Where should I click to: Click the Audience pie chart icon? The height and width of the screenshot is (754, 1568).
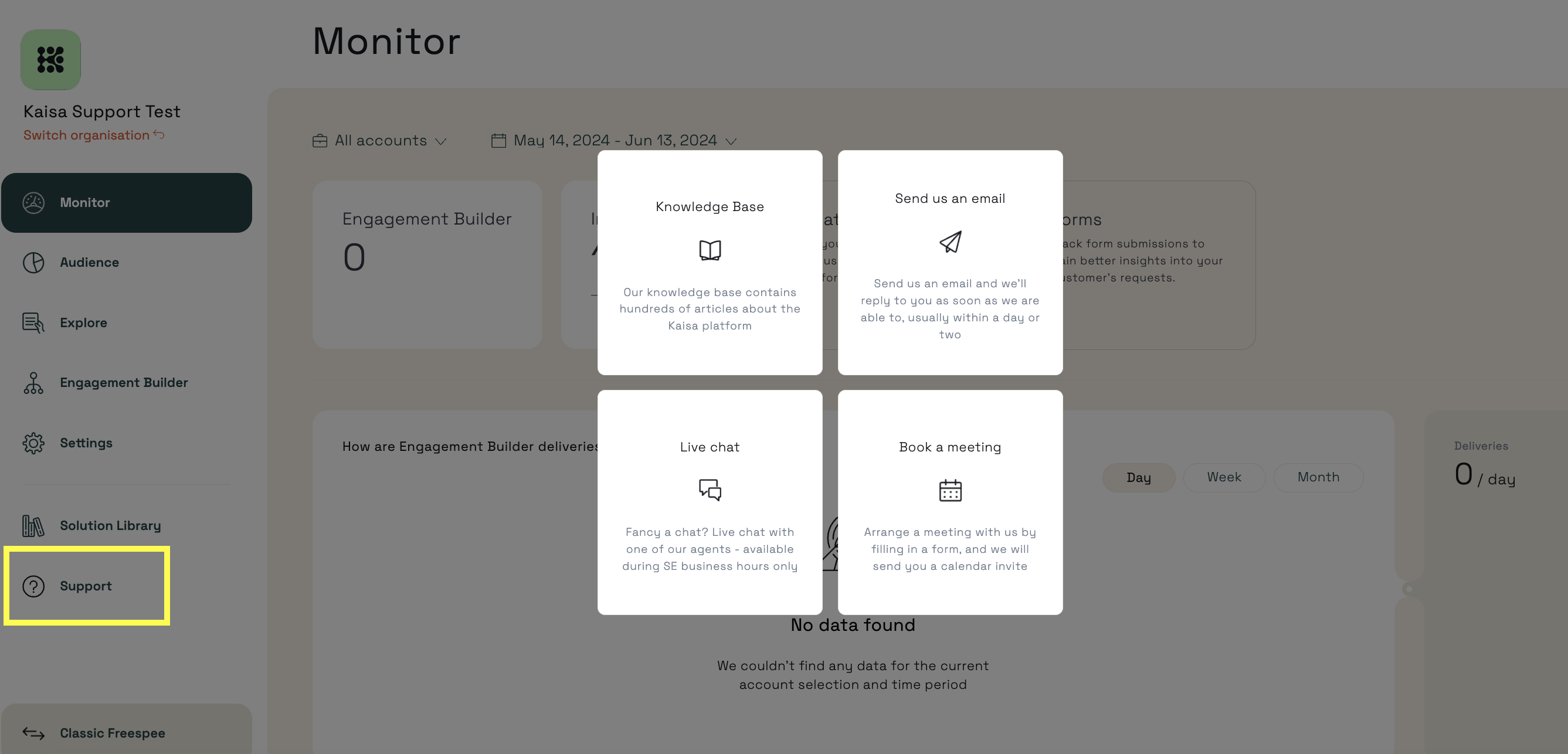click(33, 262)
